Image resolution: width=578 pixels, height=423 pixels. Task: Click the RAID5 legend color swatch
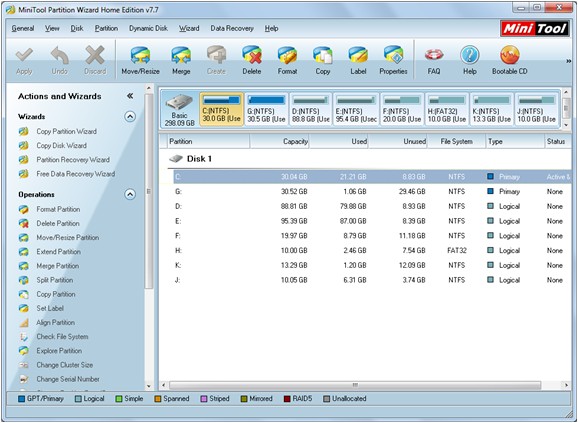point(287,399)
